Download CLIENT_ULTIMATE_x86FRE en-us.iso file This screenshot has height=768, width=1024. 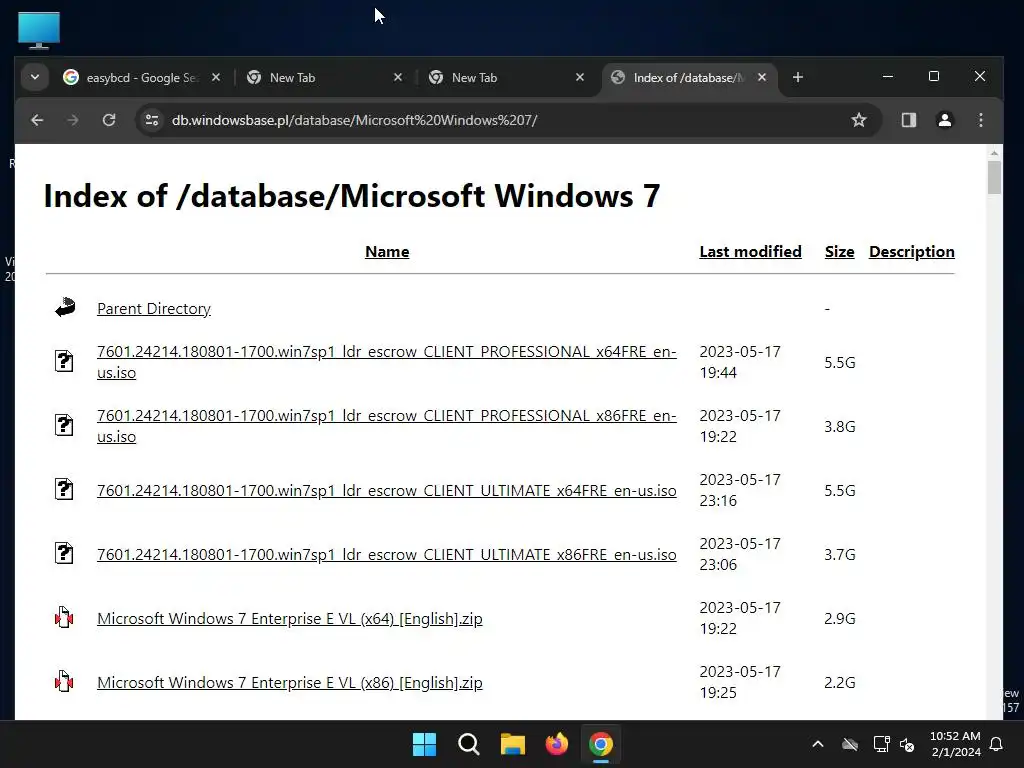click(x=387, y=554)
